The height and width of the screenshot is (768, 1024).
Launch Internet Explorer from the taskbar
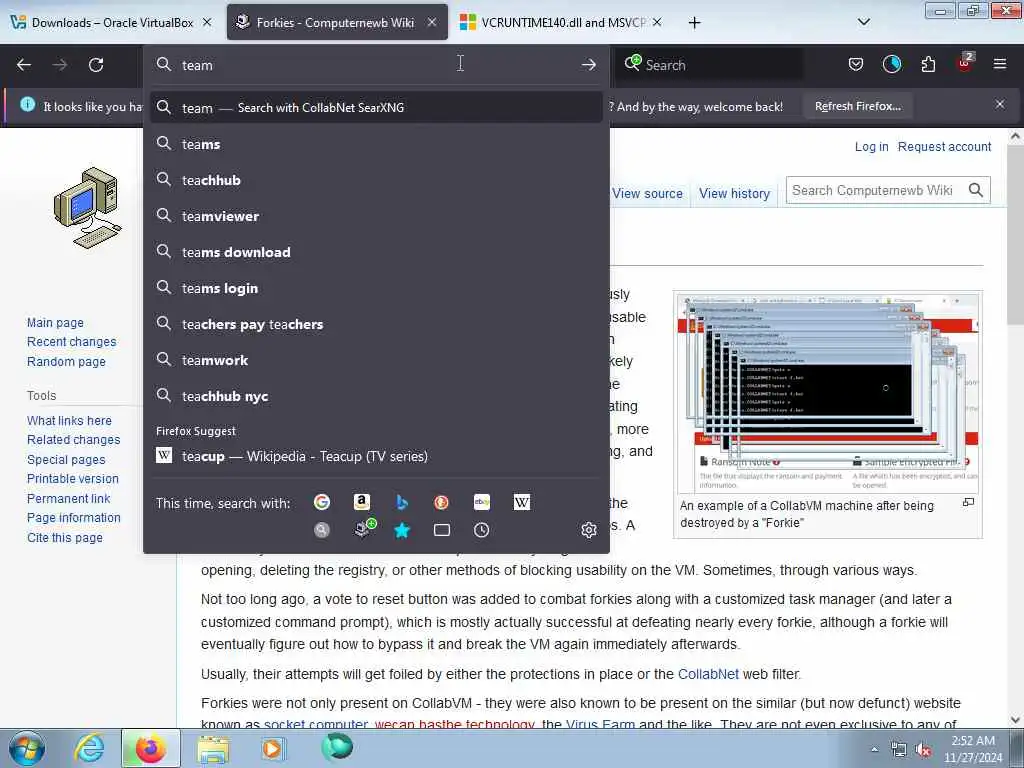point(89,748)
